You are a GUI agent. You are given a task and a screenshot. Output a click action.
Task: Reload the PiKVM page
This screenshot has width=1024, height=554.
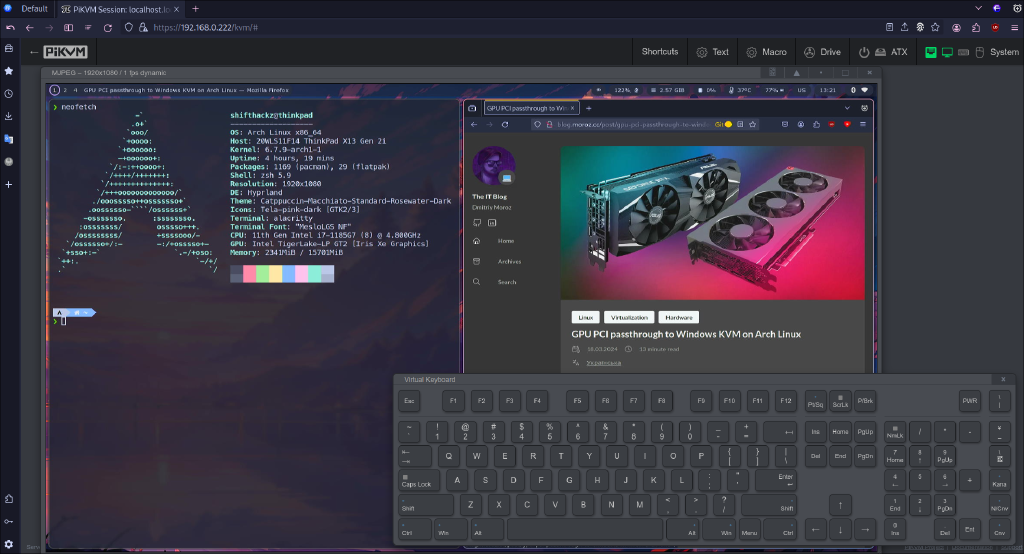tap(108, 27)
